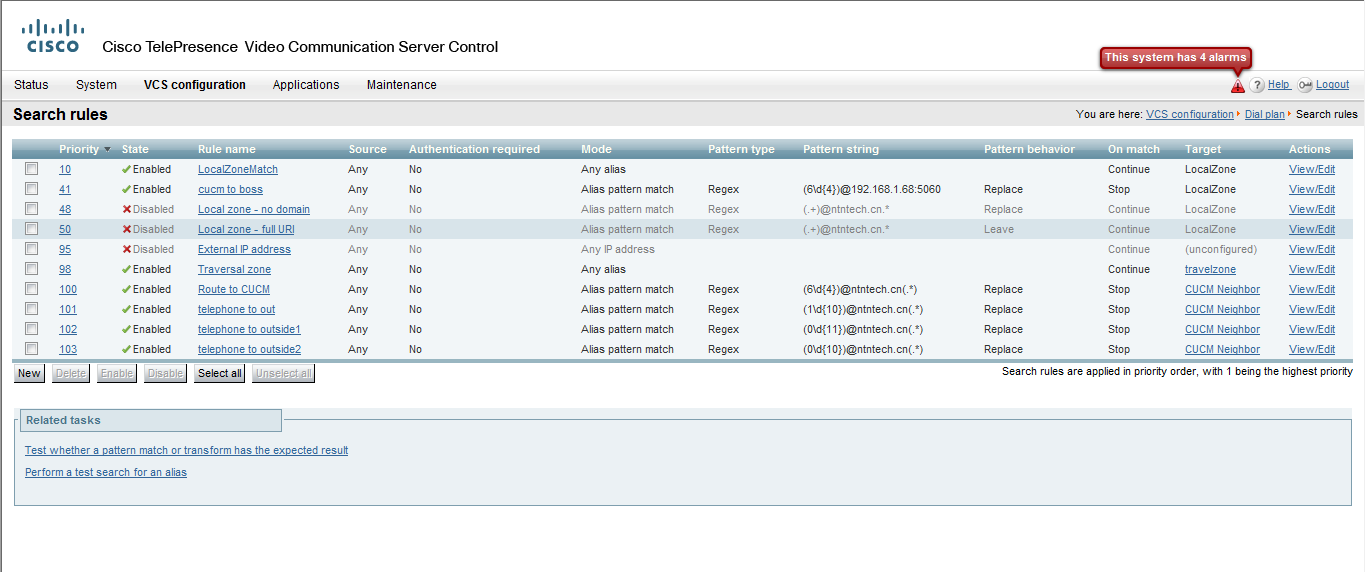Check the box for telephone to outside1
Viewport: 1366px width, 572px height.
(x=32, y=329)
